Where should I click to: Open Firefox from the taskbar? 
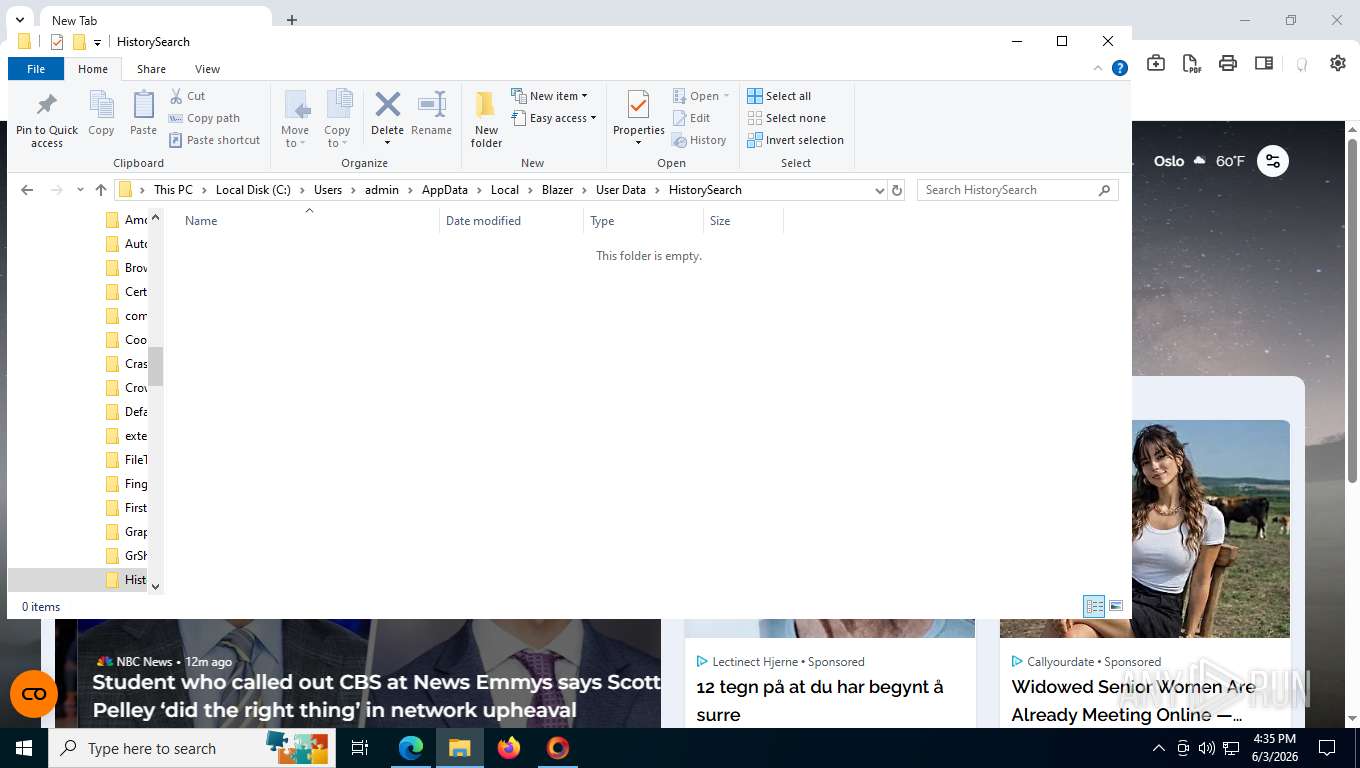(509, 748)
